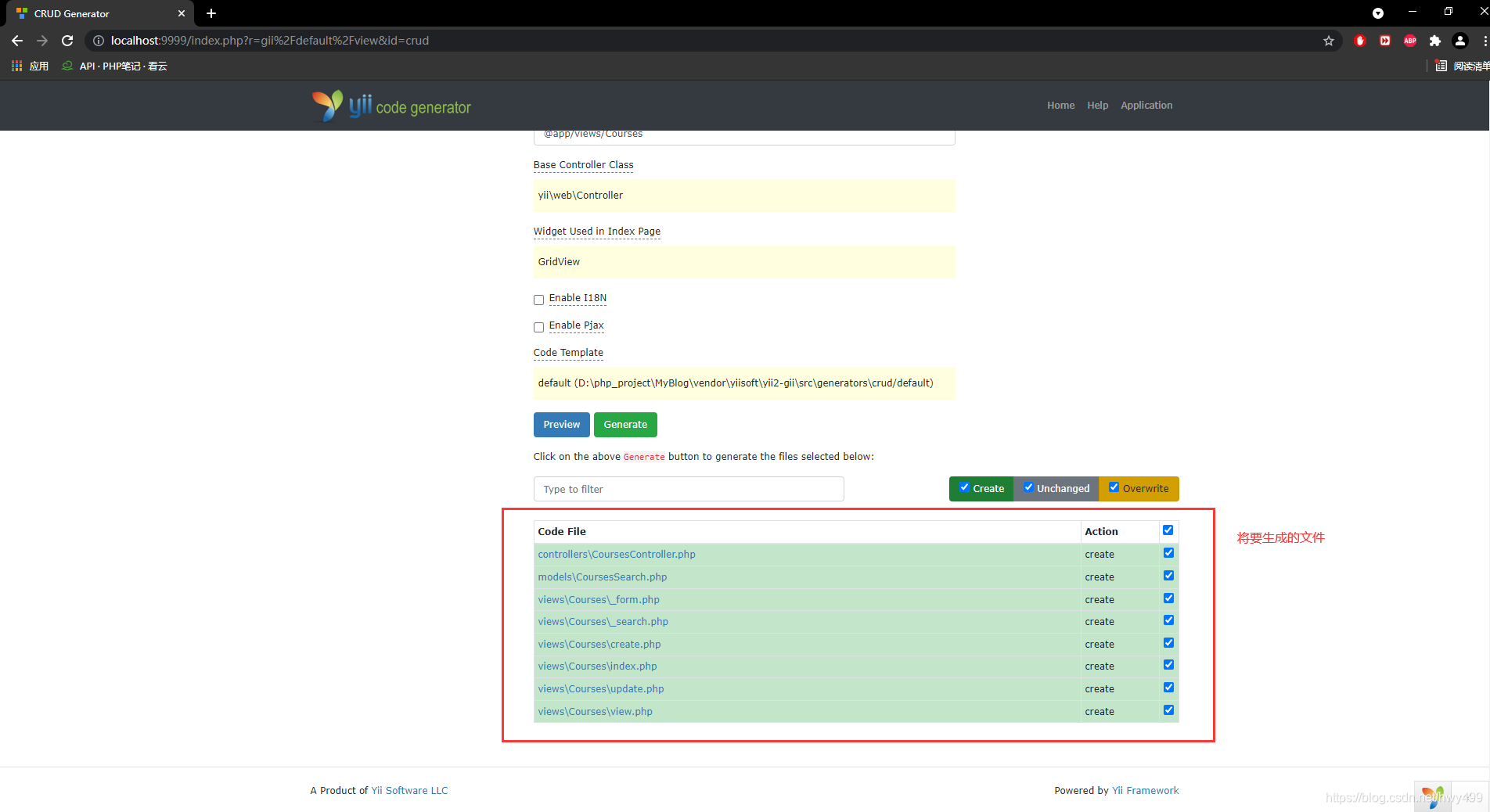Uncheck CoursesController.php checkbox

[x=1168, y=553]
